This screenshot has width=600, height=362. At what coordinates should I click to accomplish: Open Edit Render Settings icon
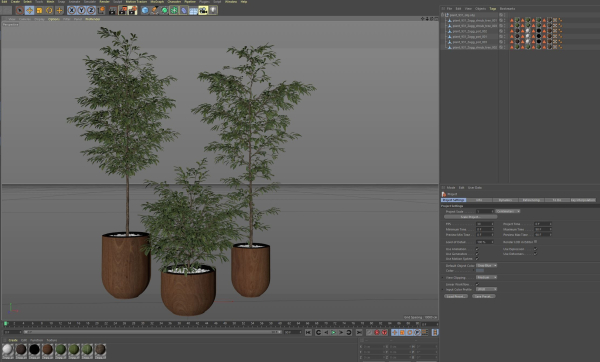coord(132,10)
